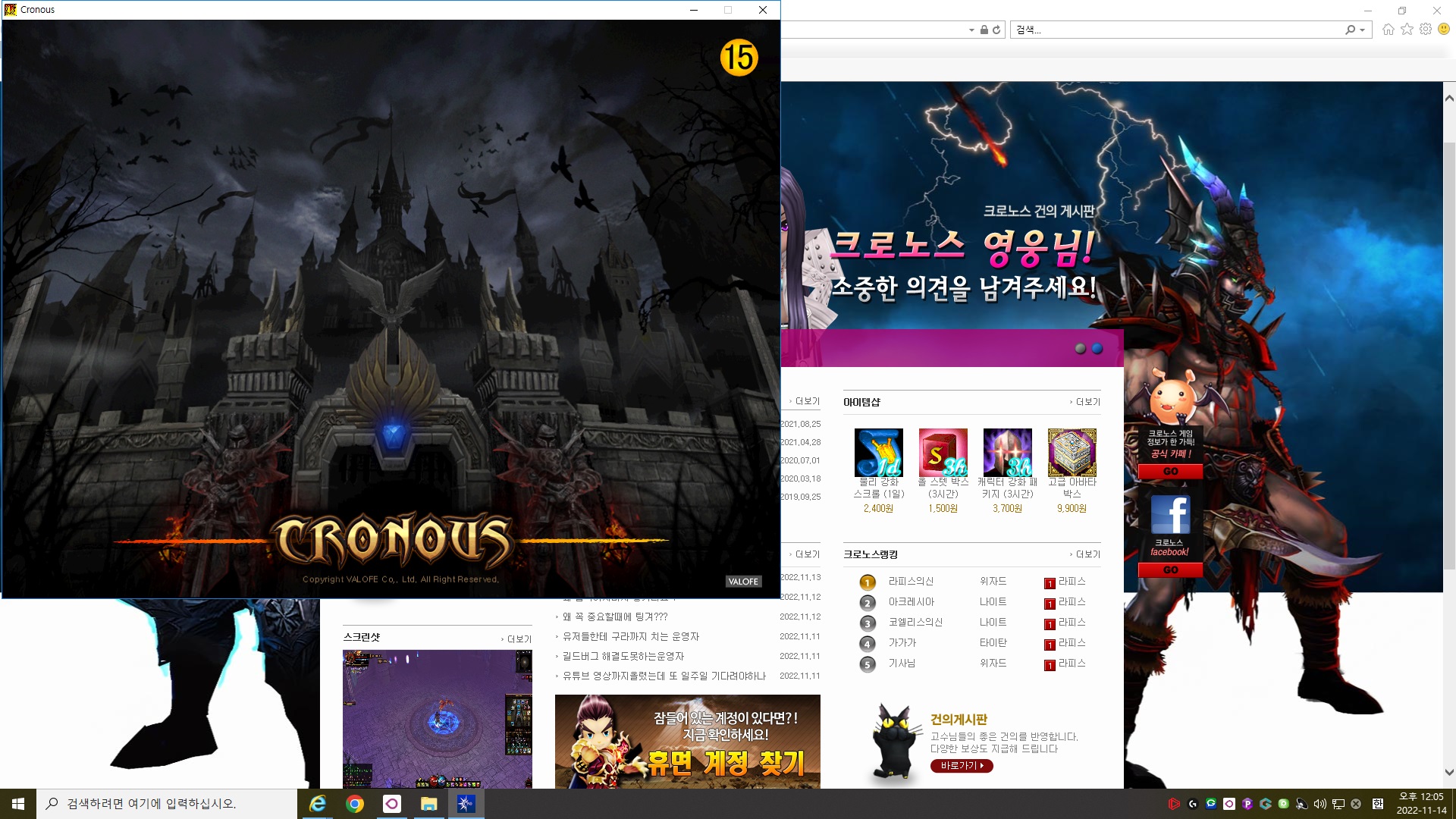Expand 더보기 next to 아이템샵
Screen dimensions: 1456x819
click(1085, 402)
